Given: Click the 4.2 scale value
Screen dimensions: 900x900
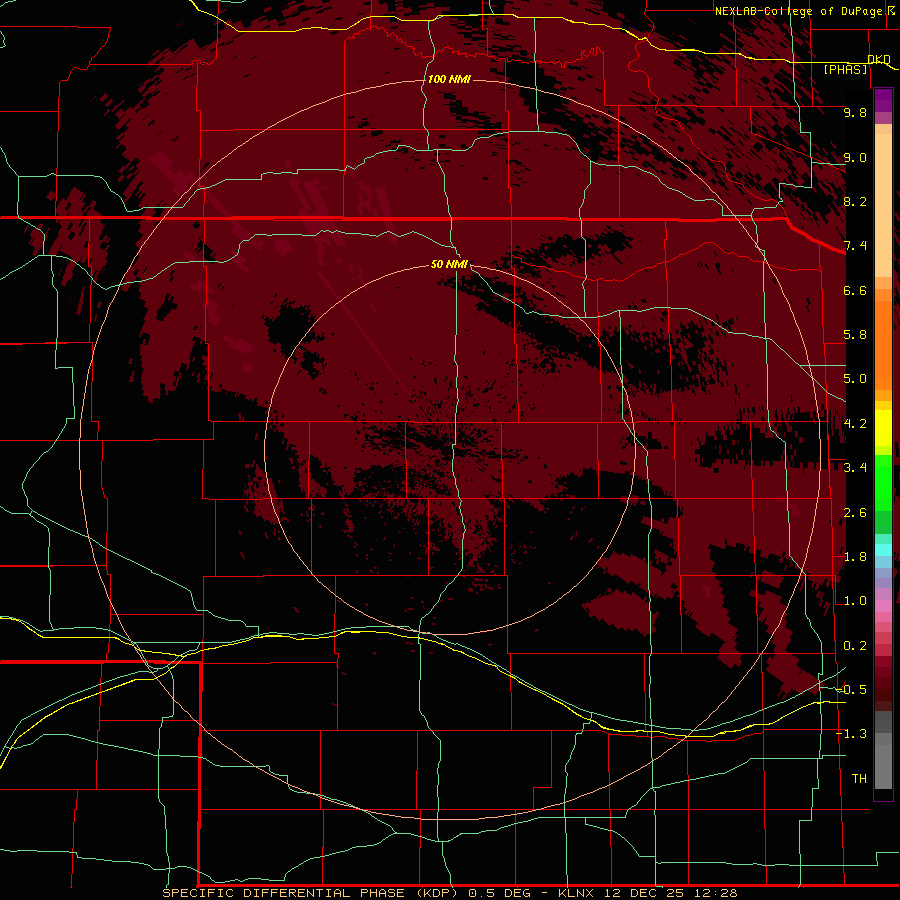Looking at the screenshot, I should [x=855, y=424].
